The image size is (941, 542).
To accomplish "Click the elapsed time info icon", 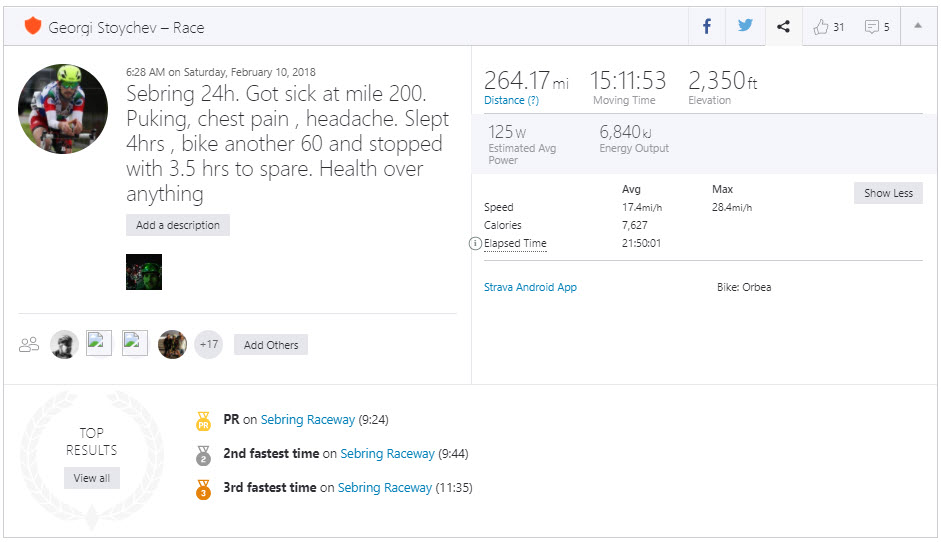I will pyautogui.click(x=475, y=244).
